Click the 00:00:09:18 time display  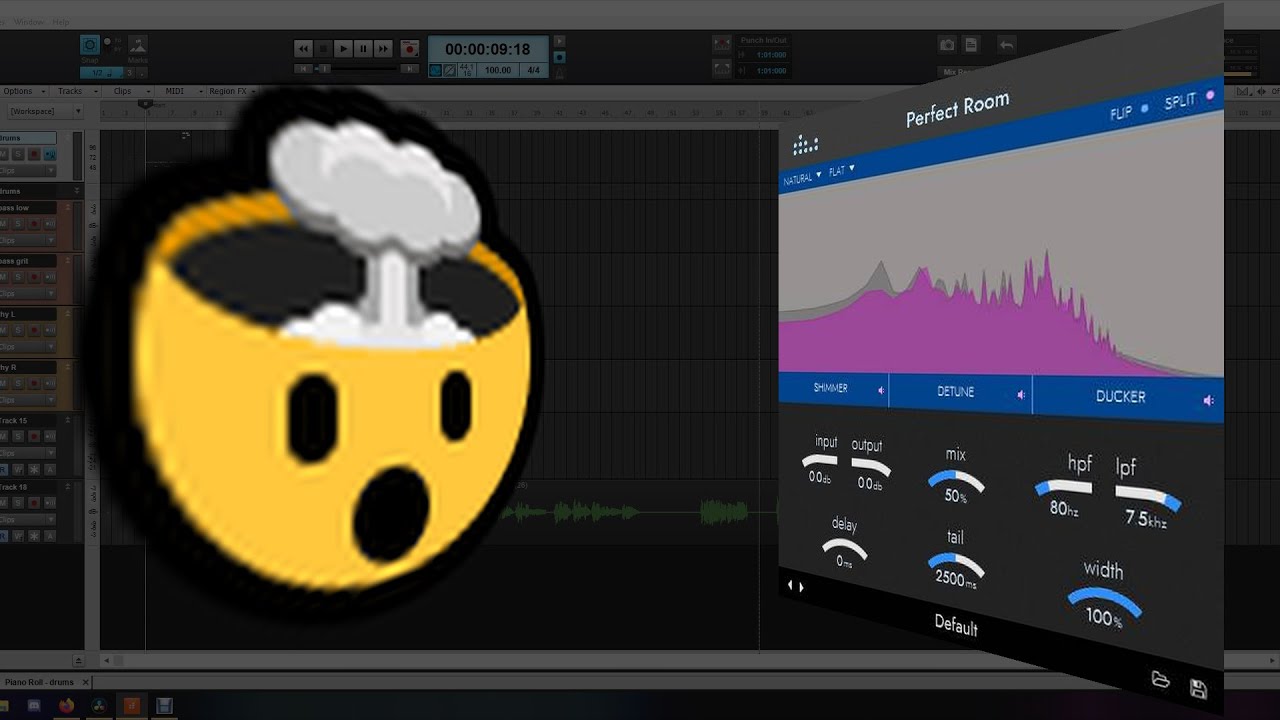click(x=488, y=49)
